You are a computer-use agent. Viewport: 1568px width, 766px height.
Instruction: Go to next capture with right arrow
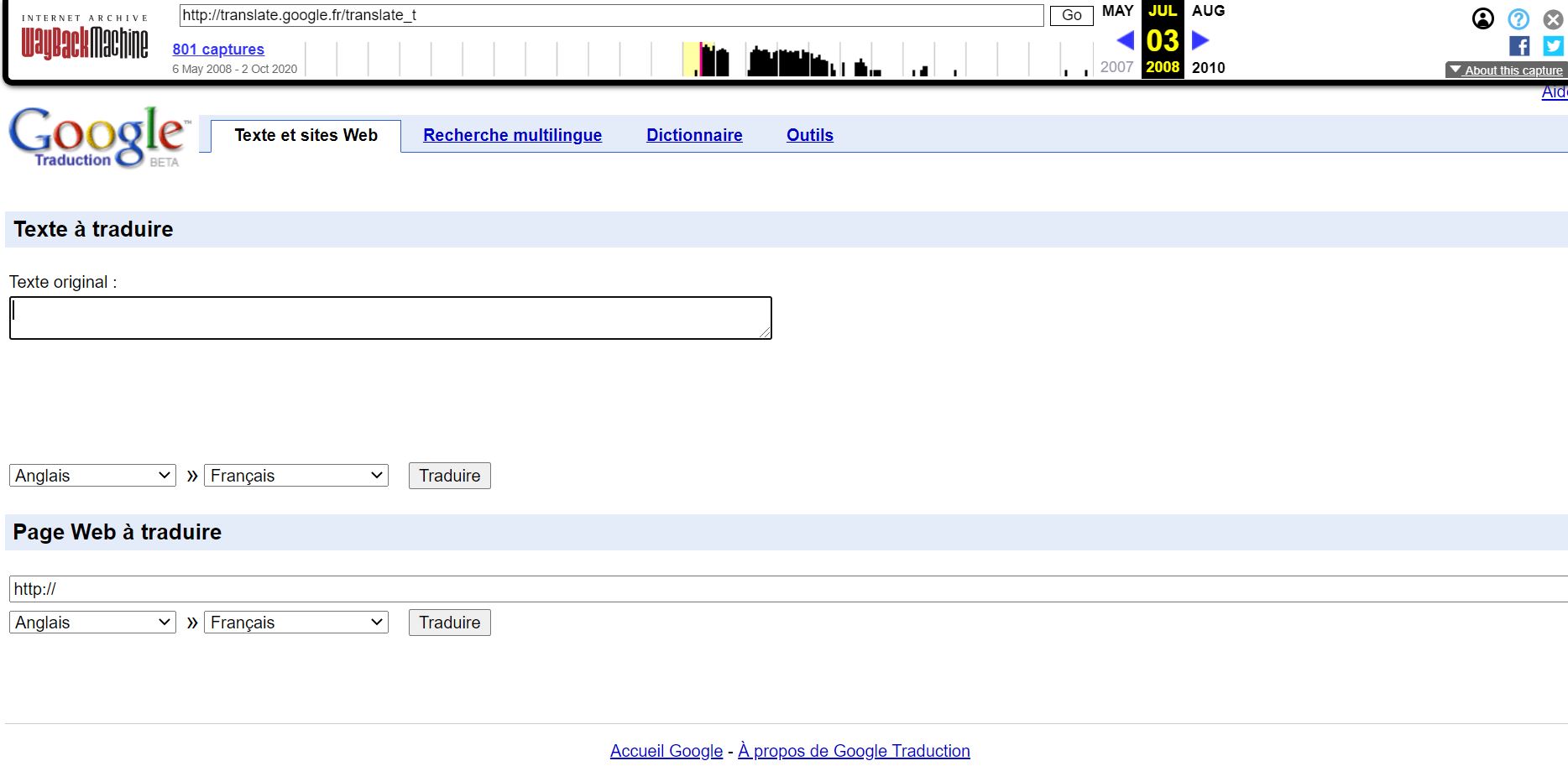click(x=1200, y=39)
